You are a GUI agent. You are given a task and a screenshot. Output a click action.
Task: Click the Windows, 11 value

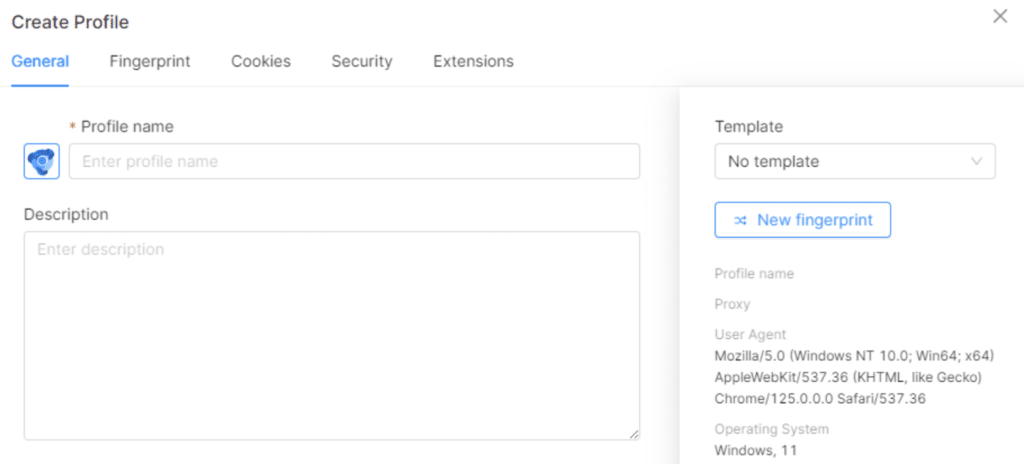click(756, 450)
